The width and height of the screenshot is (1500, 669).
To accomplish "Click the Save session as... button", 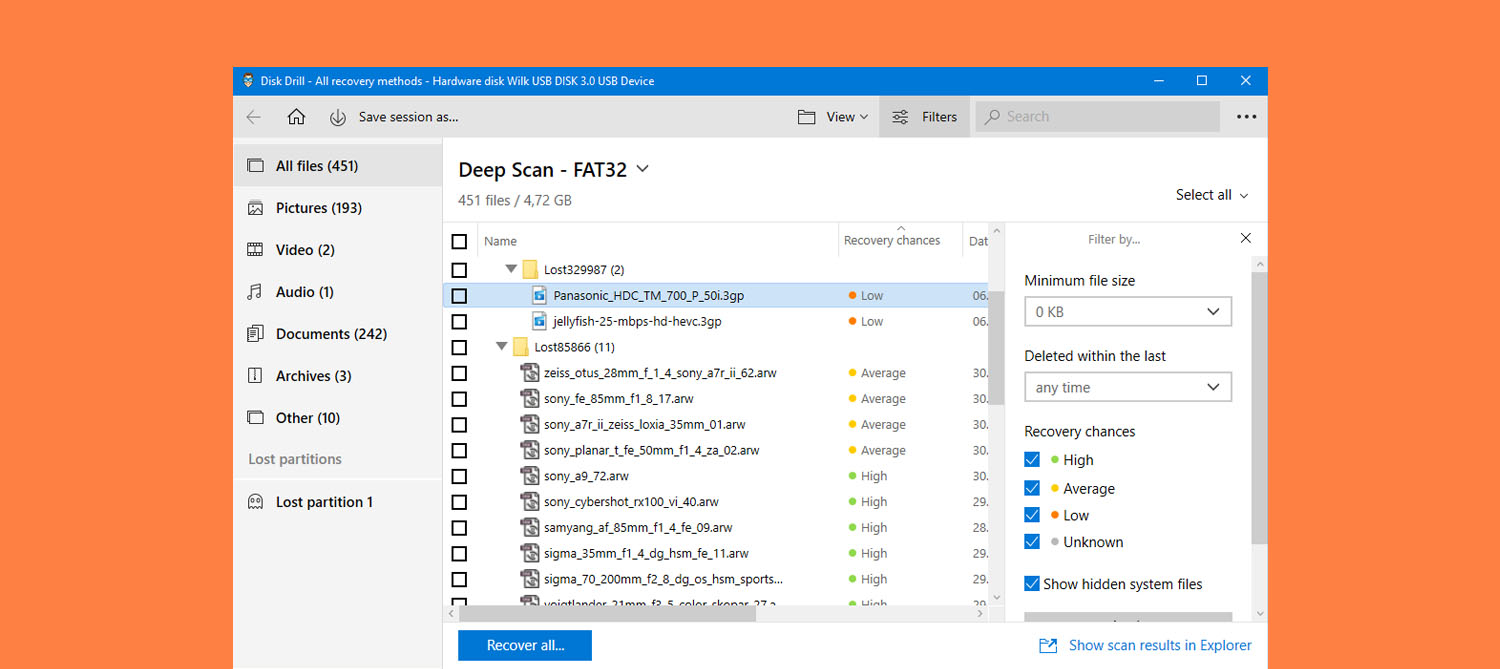I will (x=394, y=117).
